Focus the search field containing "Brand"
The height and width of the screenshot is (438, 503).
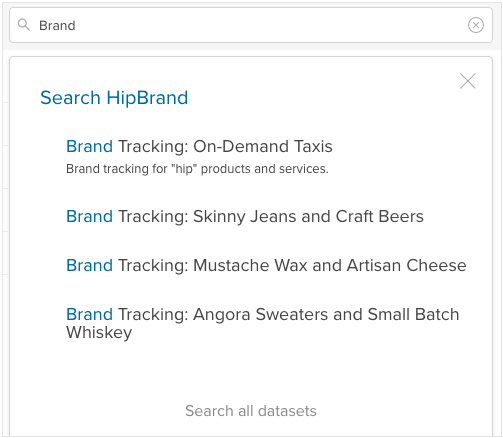[251, 25]
